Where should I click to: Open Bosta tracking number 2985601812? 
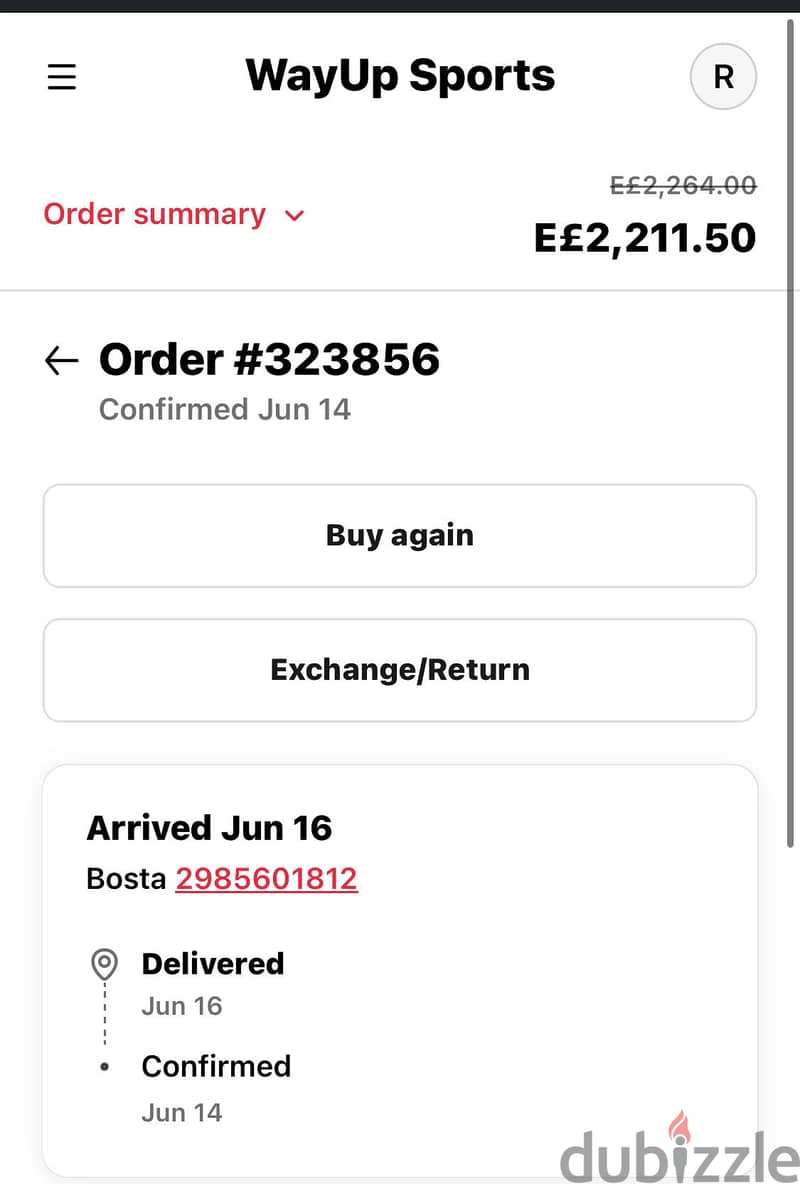coord(267,878)
